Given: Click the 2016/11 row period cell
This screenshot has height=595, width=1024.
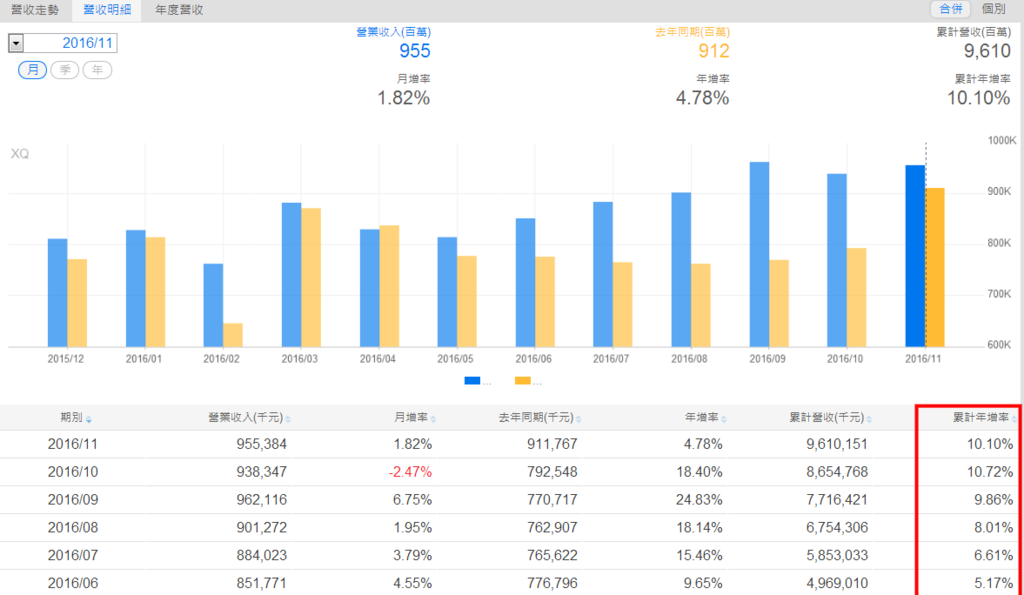Looking at the screenshot, I should 72,444.
